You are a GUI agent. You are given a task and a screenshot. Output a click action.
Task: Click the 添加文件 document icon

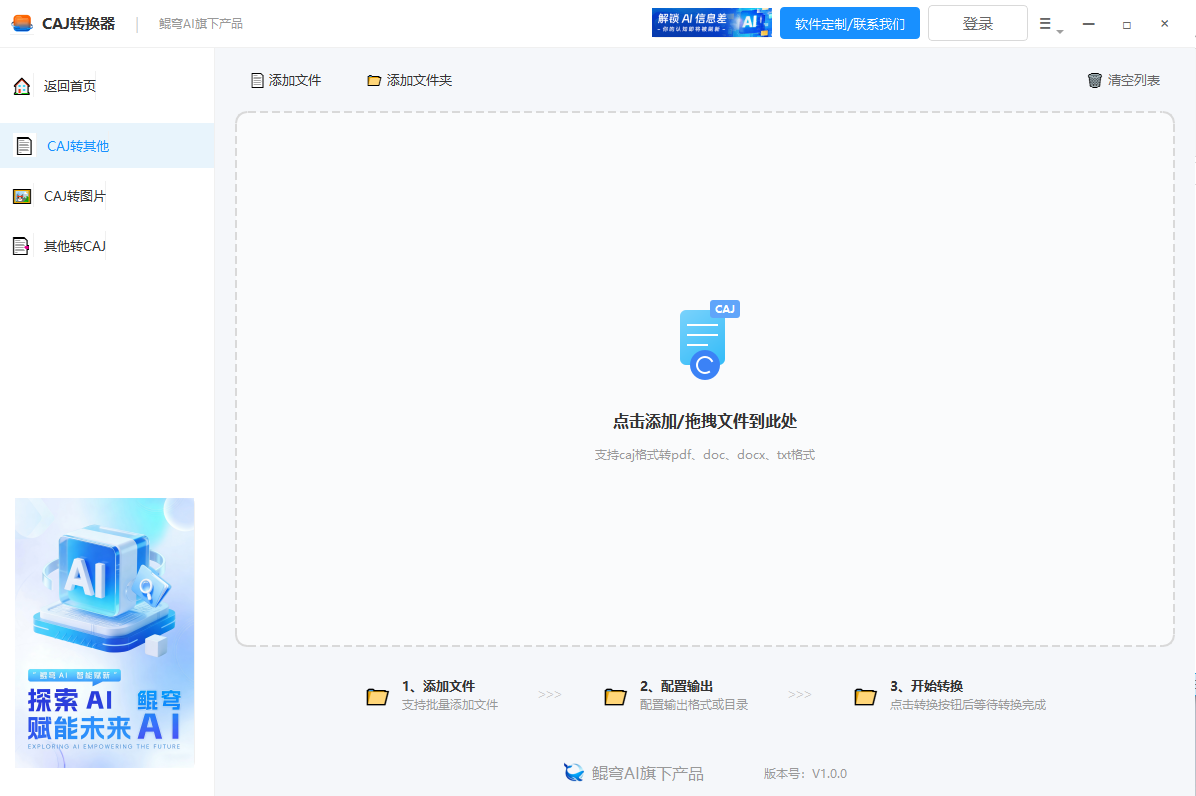click(x=258, y=79)
